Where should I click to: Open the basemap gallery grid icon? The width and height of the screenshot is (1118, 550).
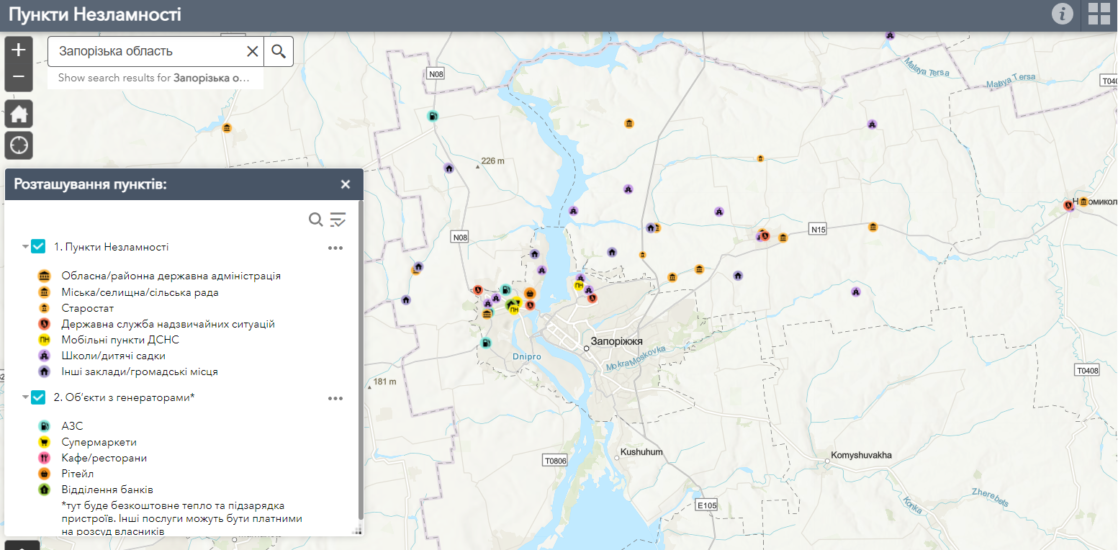[x=1098, y=13]
